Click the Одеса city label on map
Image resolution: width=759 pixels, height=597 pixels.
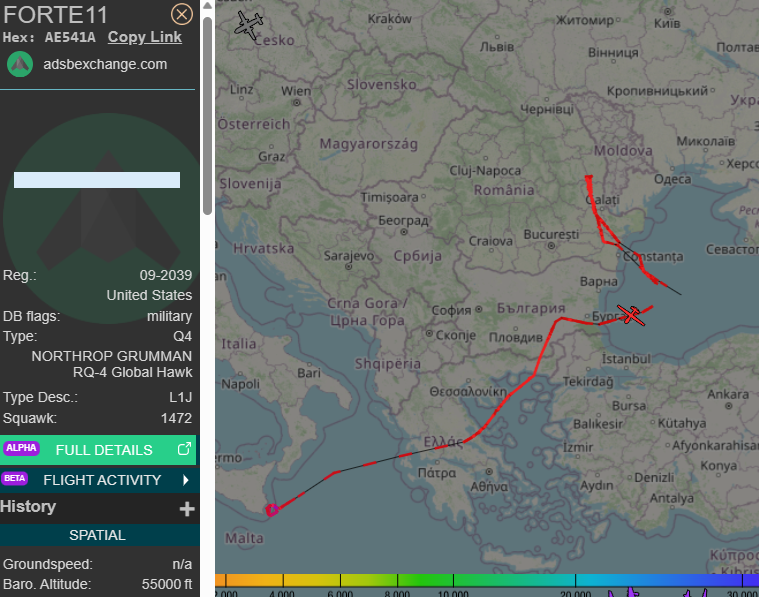[672, 180]
